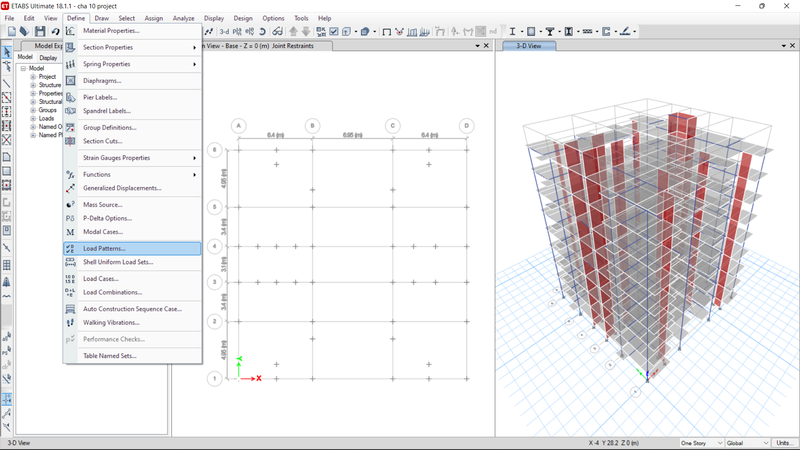The image size is (800, 450).
Task: Click the Diaphragms menu icon
Action: (x=70, y=81)
